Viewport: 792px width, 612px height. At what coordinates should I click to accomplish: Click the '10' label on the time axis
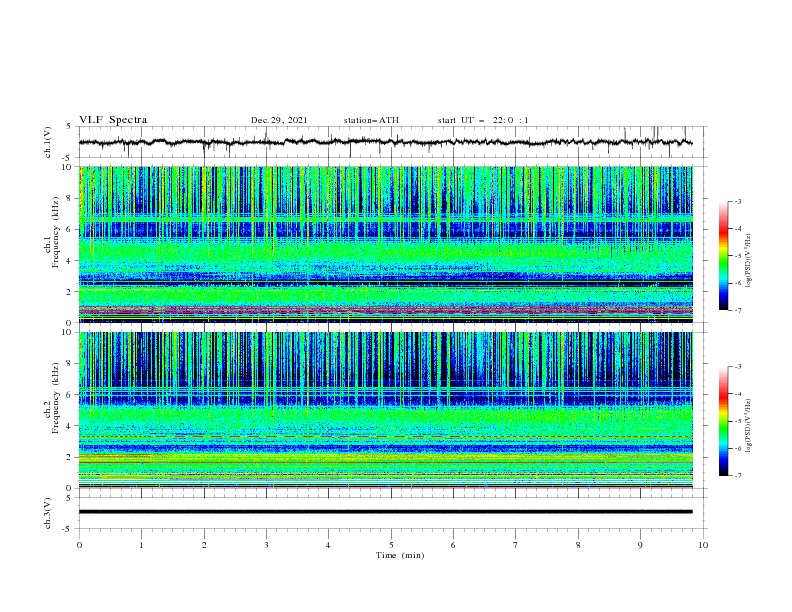point(703,545)
